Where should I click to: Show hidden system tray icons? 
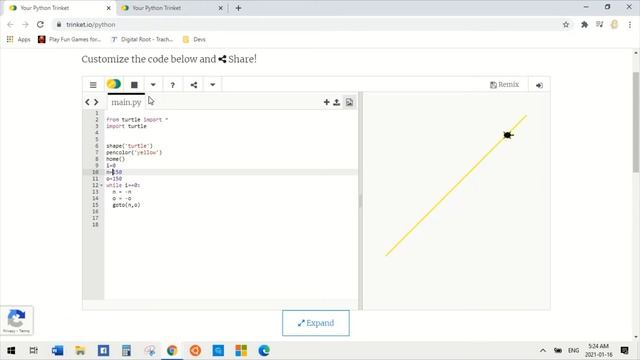pyautogui.click(x=543, y=351)
